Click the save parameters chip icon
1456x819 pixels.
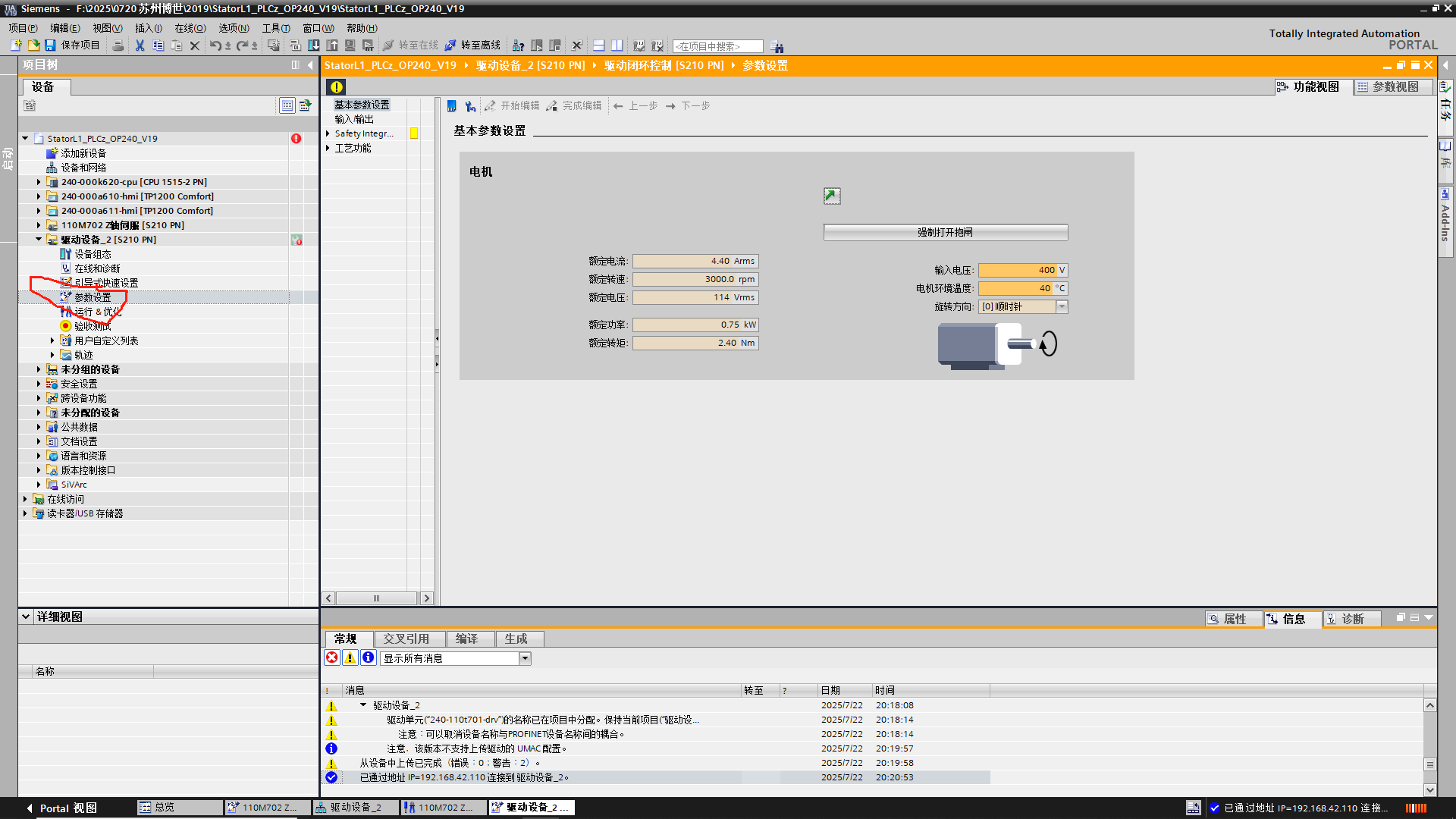click(x=452, y=105)
